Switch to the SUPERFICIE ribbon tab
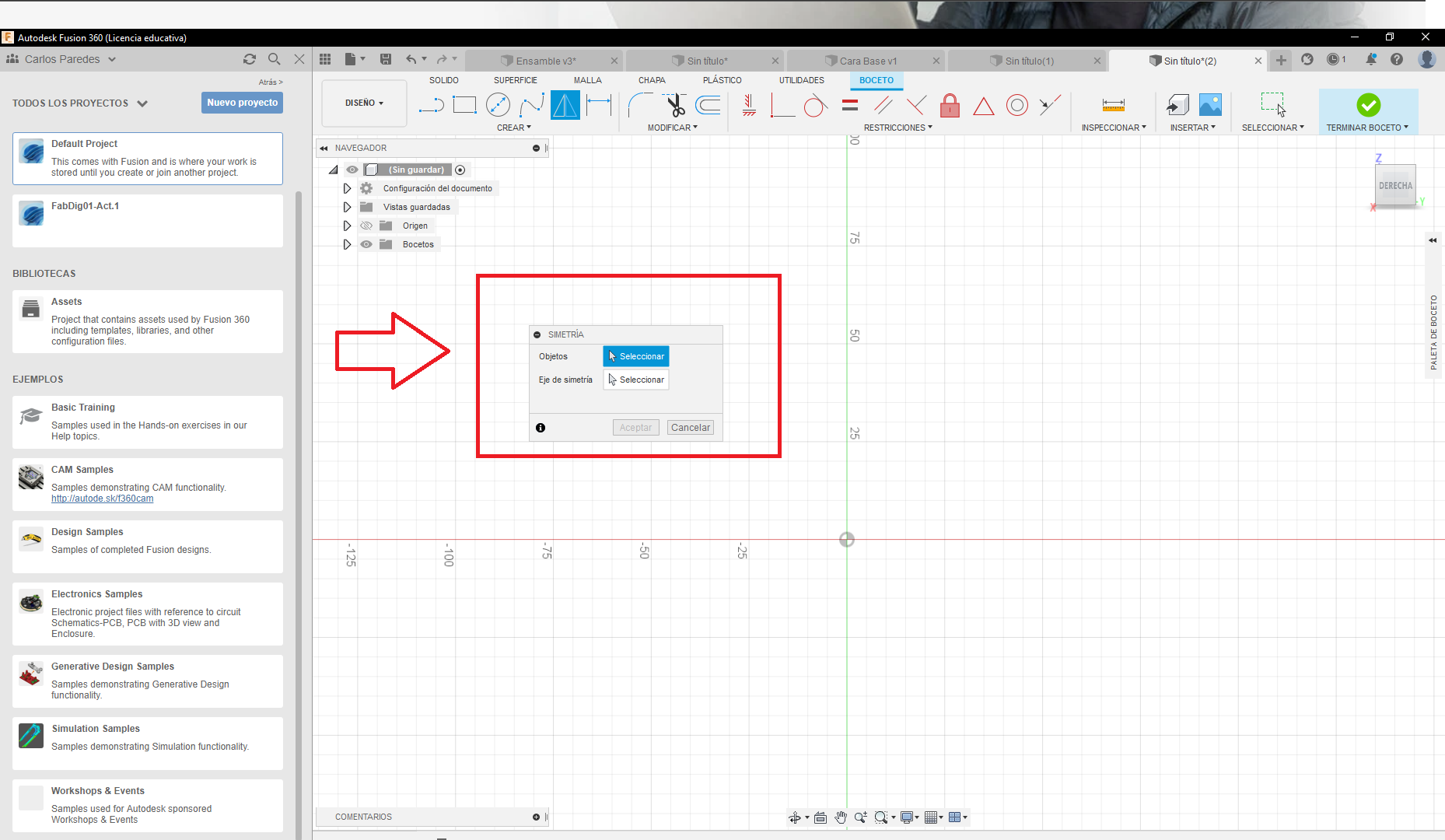Viewport: 1445px width, 840px height. [x=516, y=80]
